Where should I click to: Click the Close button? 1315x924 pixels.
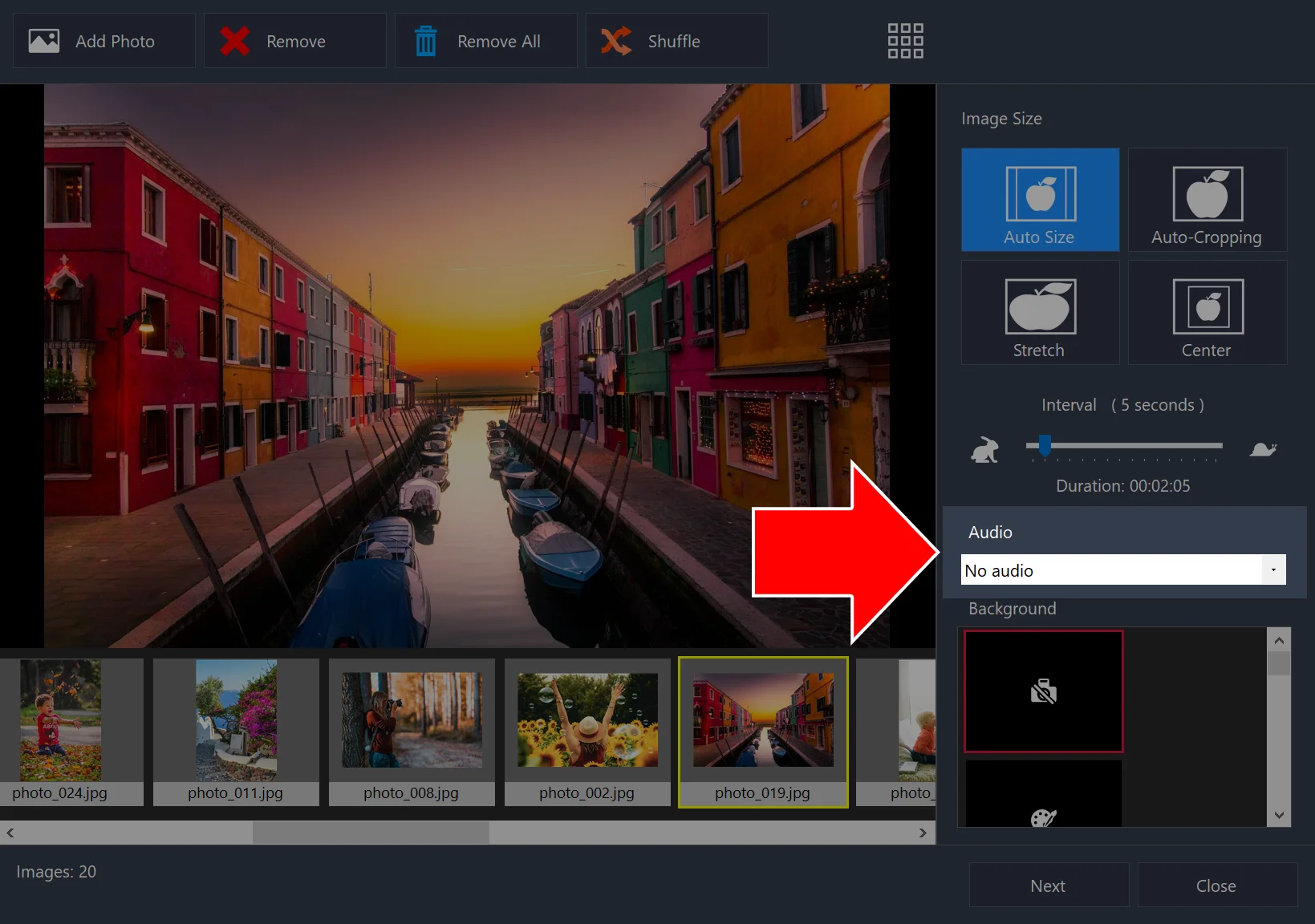click(1217, 885)
